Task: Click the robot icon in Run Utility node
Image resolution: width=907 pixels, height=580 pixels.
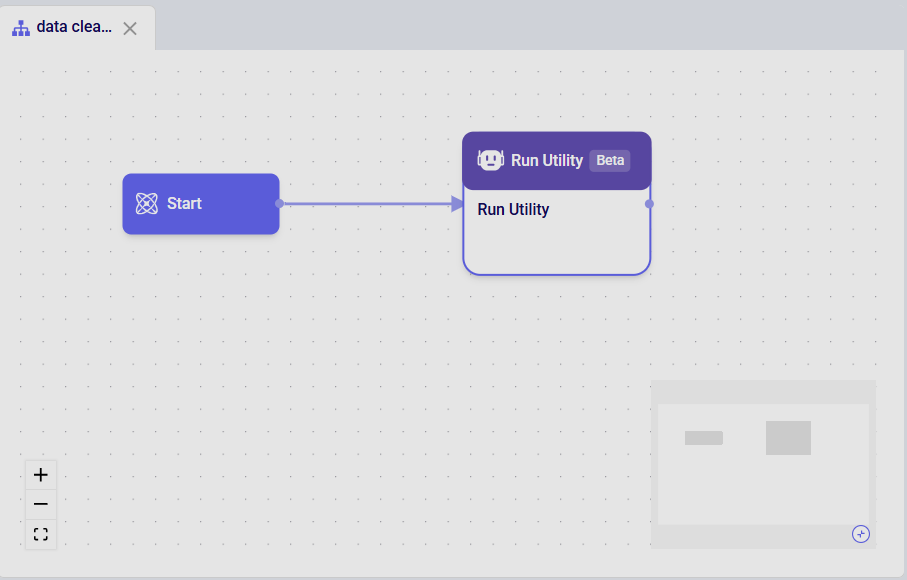Action: pos(491,160)
